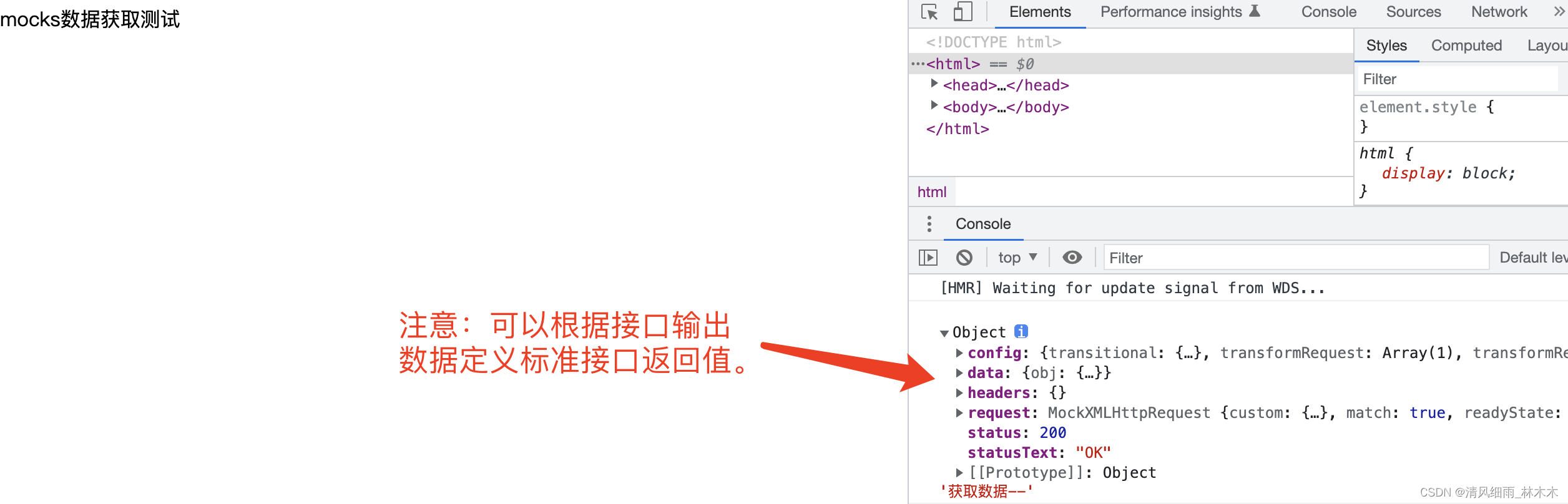Viewport: 1568px width, 504px height.
Task: Expand the request property
Action: [959, 413]
